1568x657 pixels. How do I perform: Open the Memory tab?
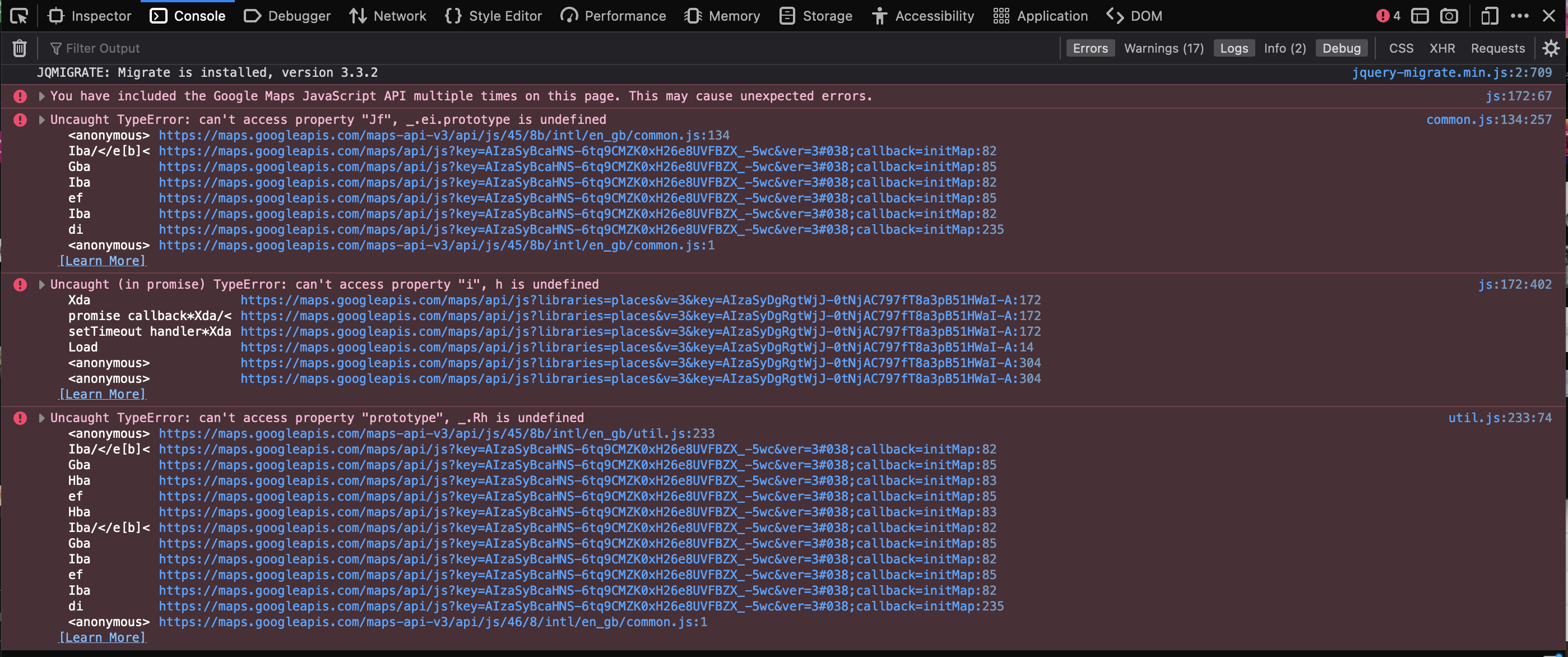coord(721,16)
